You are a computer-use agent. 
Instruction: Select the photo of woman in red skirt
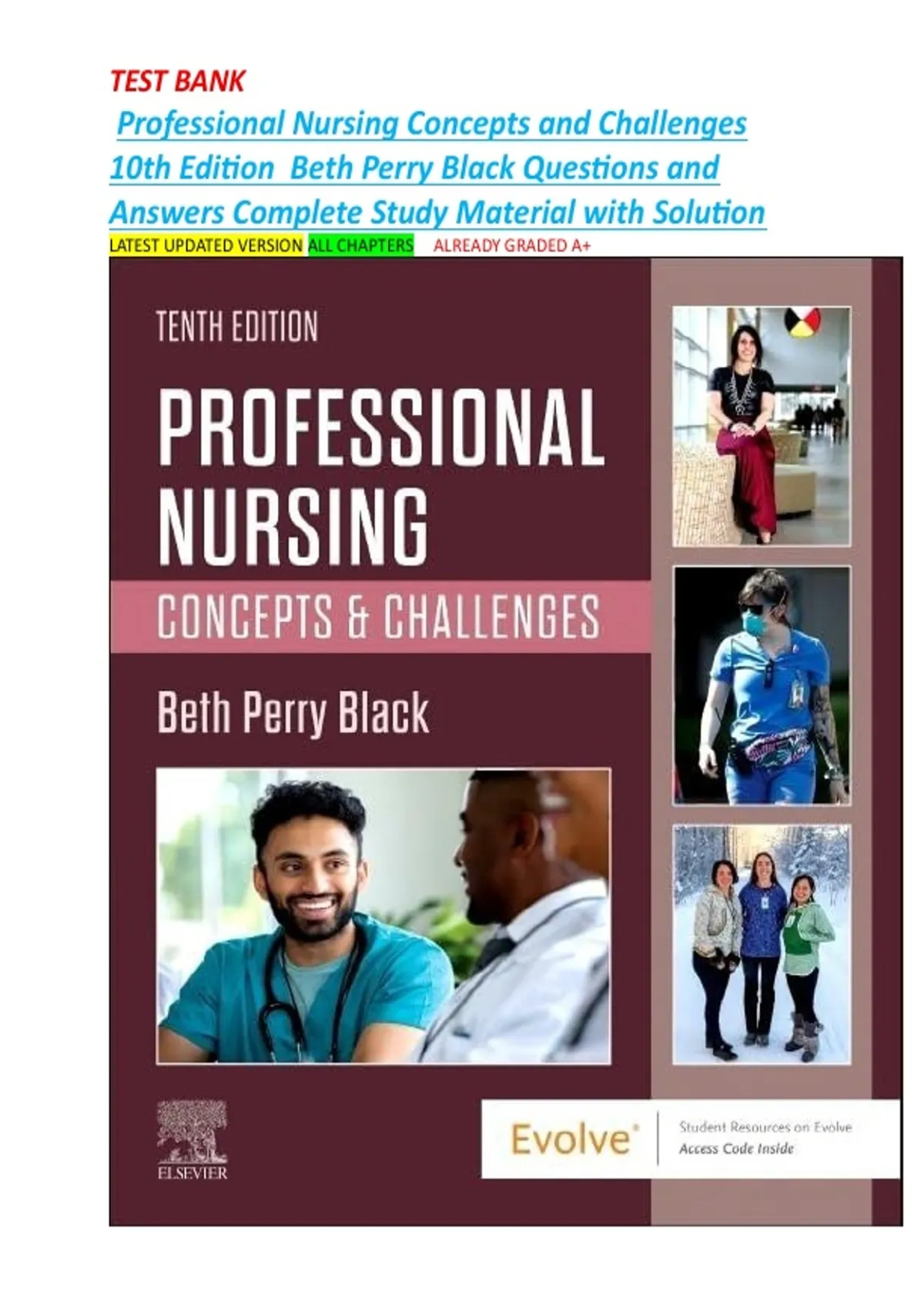pos(762,427)
